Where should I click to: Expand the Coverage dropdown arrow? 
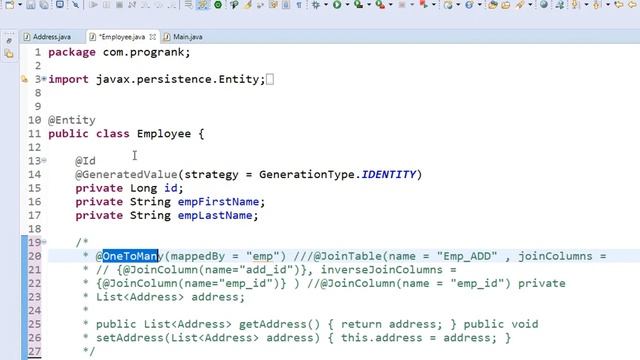click(369, 4)
